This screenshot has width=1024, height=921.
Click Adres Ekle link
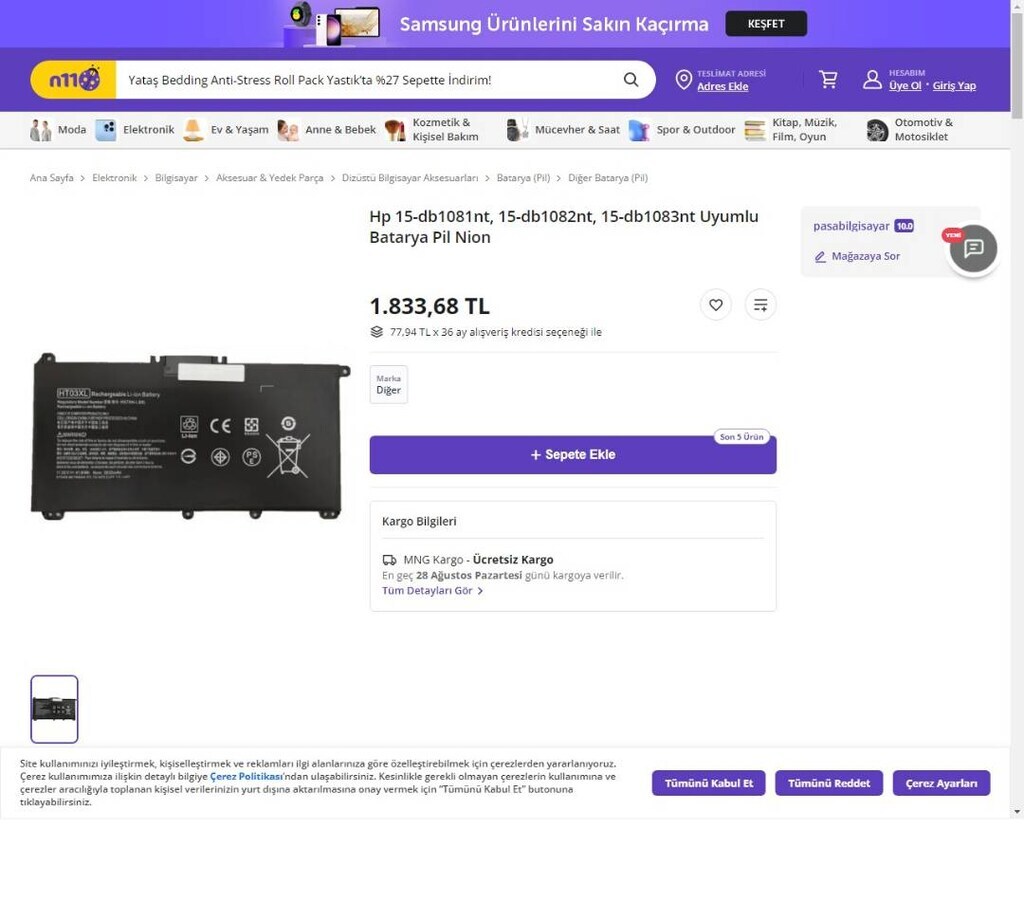tap(722, 86)
